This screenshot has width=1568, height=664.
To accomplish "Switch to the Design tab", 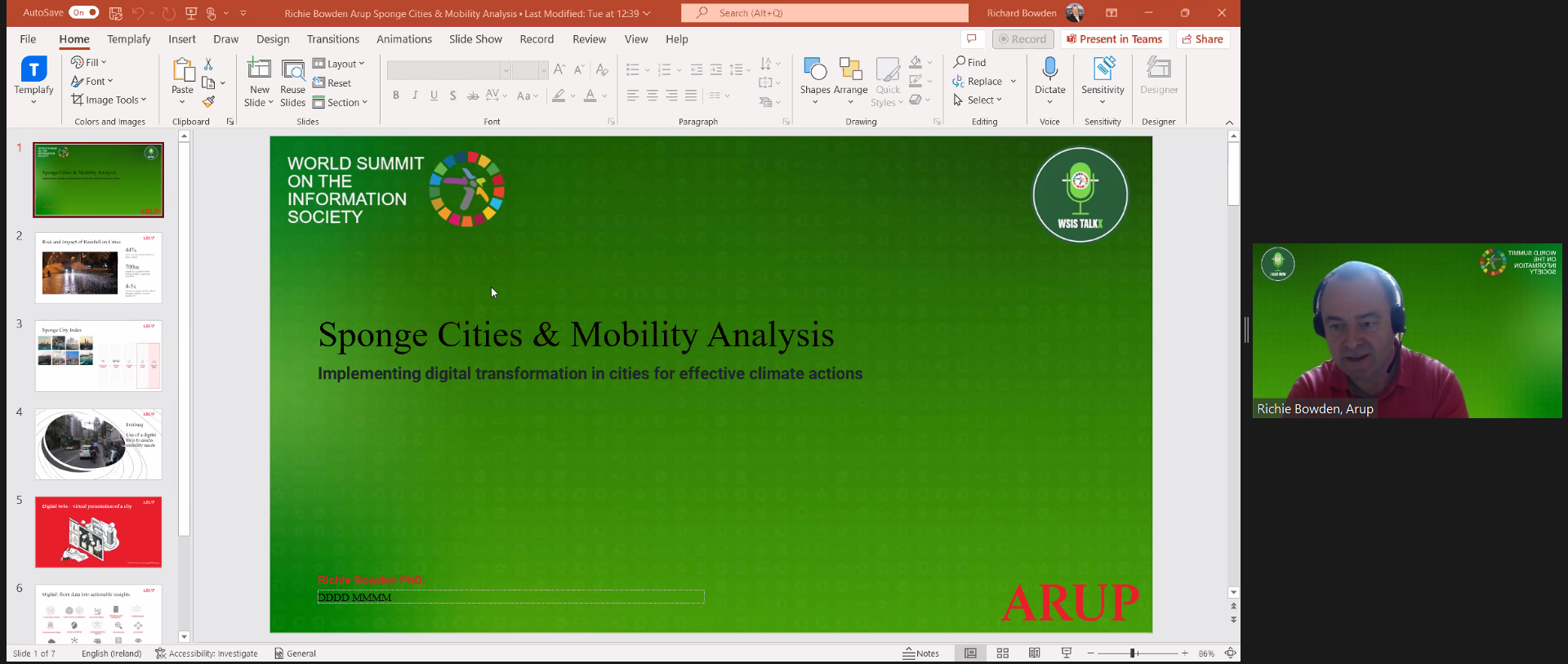I will tap(273, 39).
